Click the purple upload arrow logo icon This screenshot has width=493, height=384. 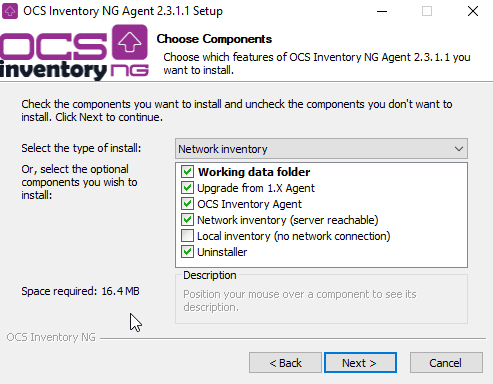click(130, 42)
